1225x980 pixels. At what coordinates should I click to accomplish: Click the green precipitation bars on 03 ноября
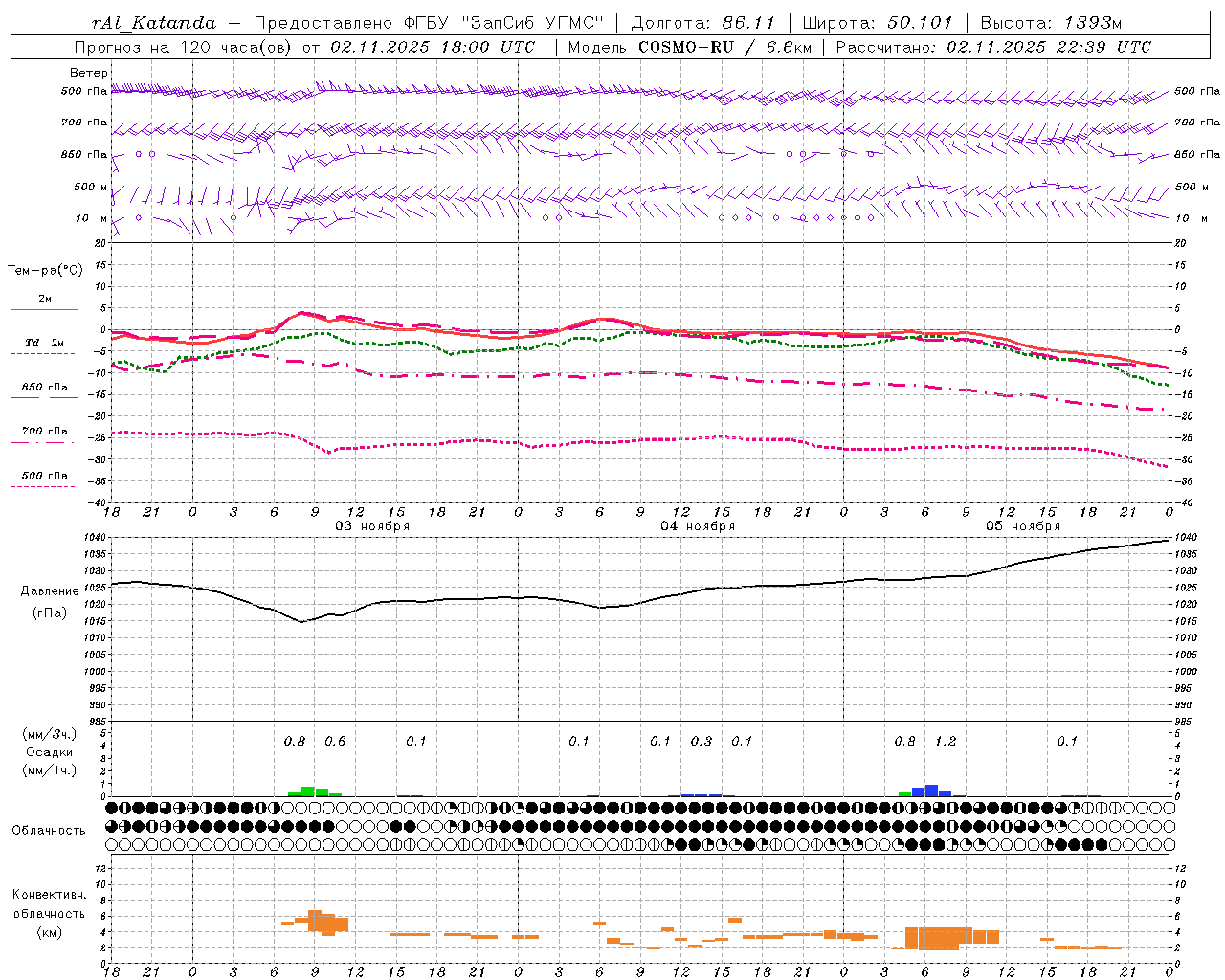pyautogui.click(x=315, y=791)
